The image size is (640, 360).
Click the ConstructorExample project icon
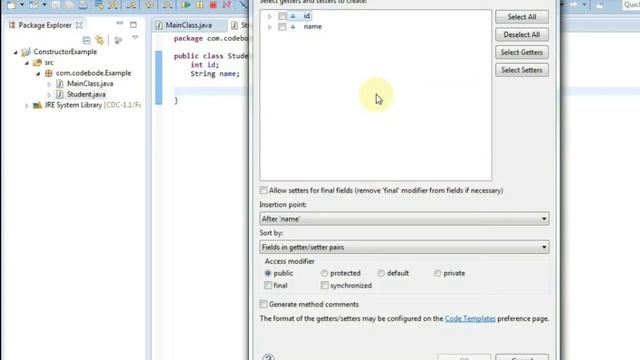click(26, 52)
